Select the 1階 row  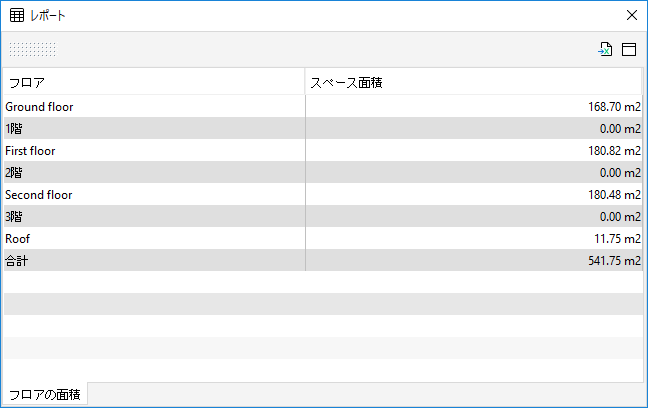pyautogui.click(x=323, y=128)
